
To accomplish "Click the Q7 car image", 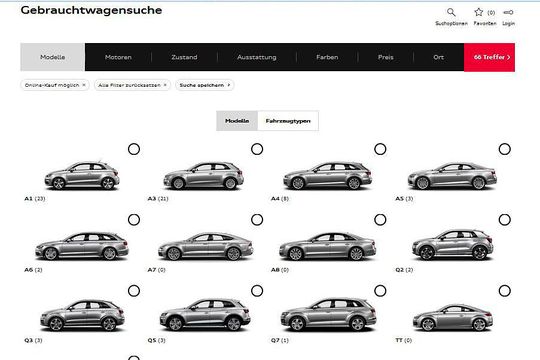I will click(329, 315).
